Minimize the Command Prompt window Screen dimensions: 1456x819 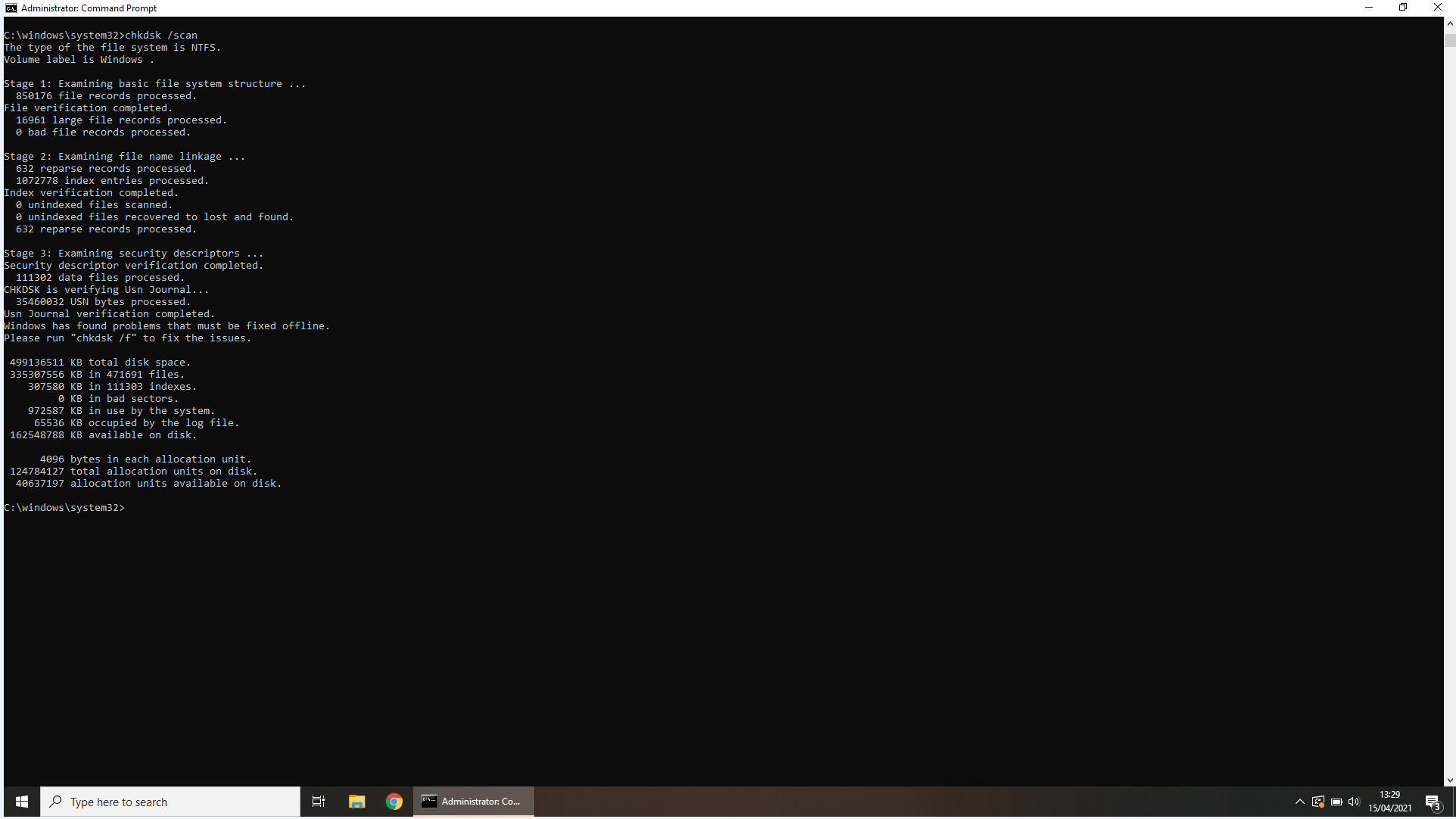point(1368,8)
